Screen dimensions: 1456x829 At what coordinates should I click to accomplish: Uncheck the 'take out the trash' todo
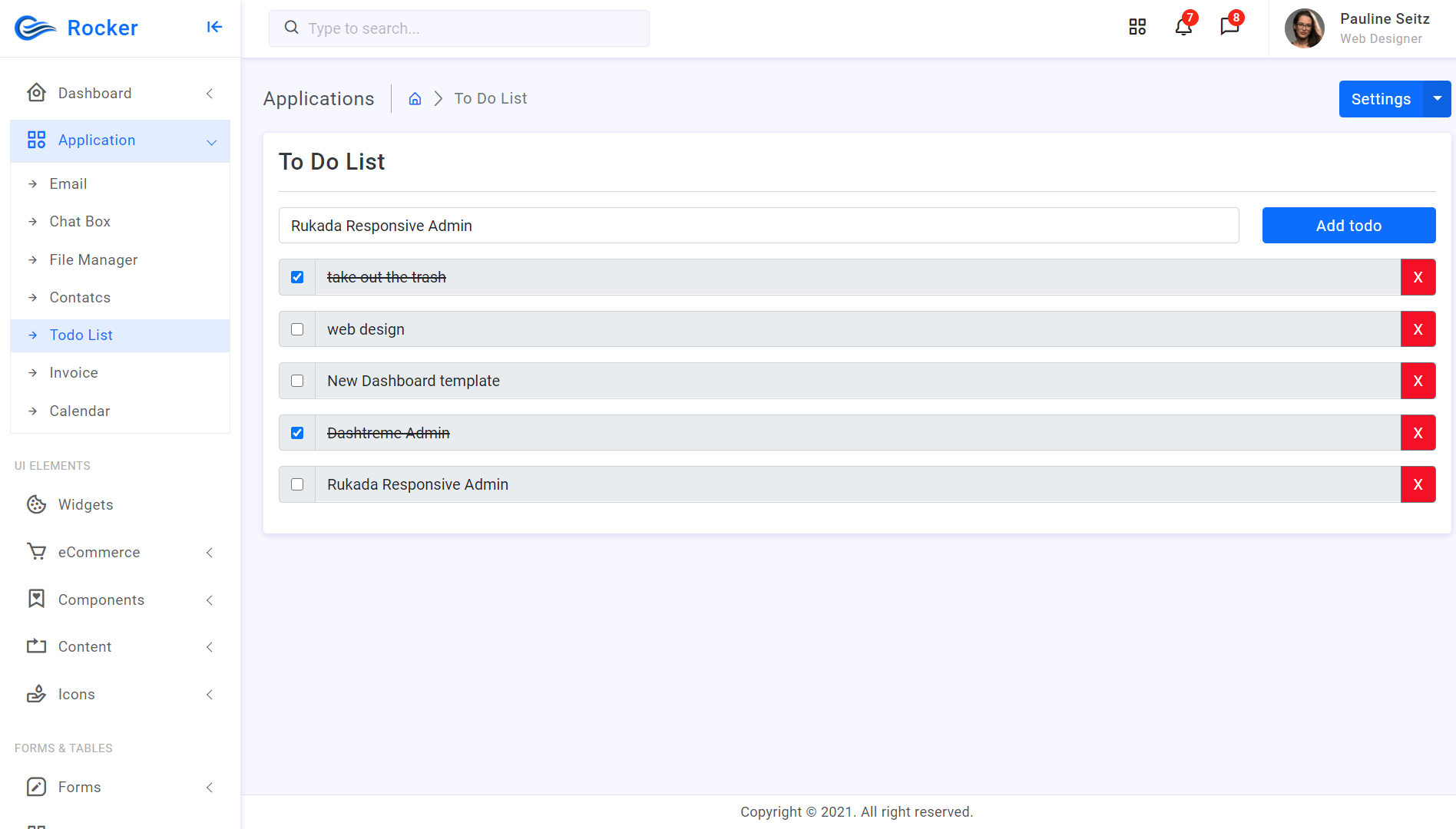tap(296, 276)
